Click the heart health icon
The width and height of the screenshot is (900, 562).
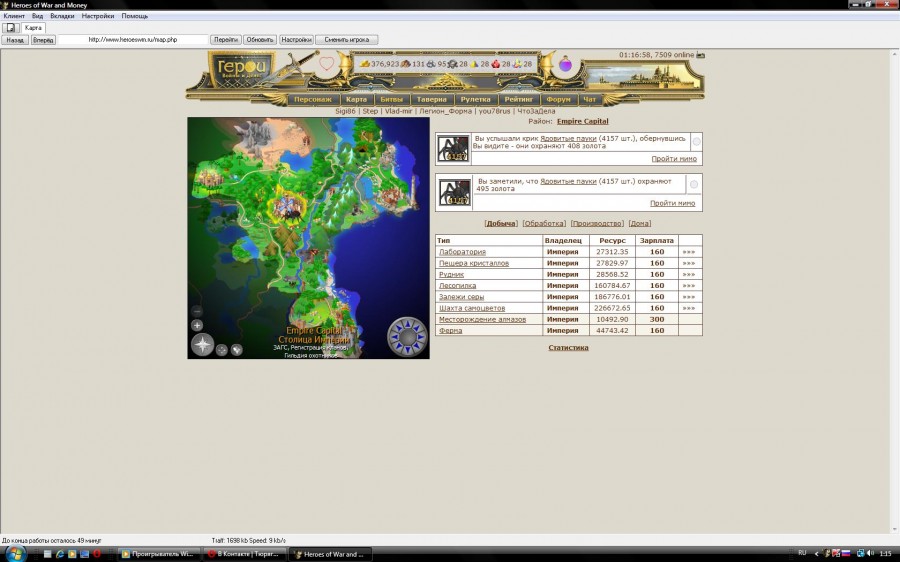pos(327,64)
